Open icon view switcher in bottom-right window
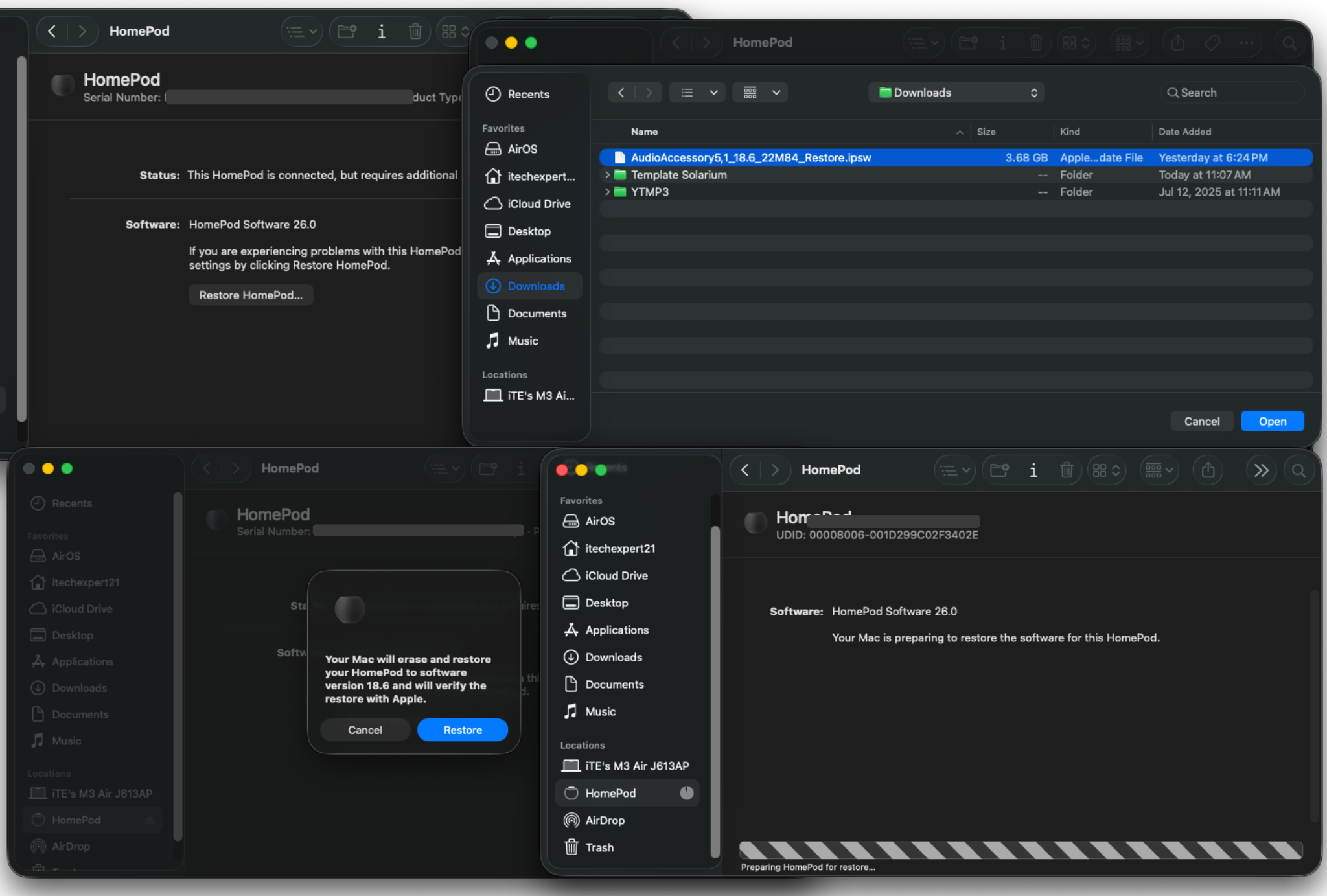The height and width of the screenshot is (896, 1327). point(1107,470)
